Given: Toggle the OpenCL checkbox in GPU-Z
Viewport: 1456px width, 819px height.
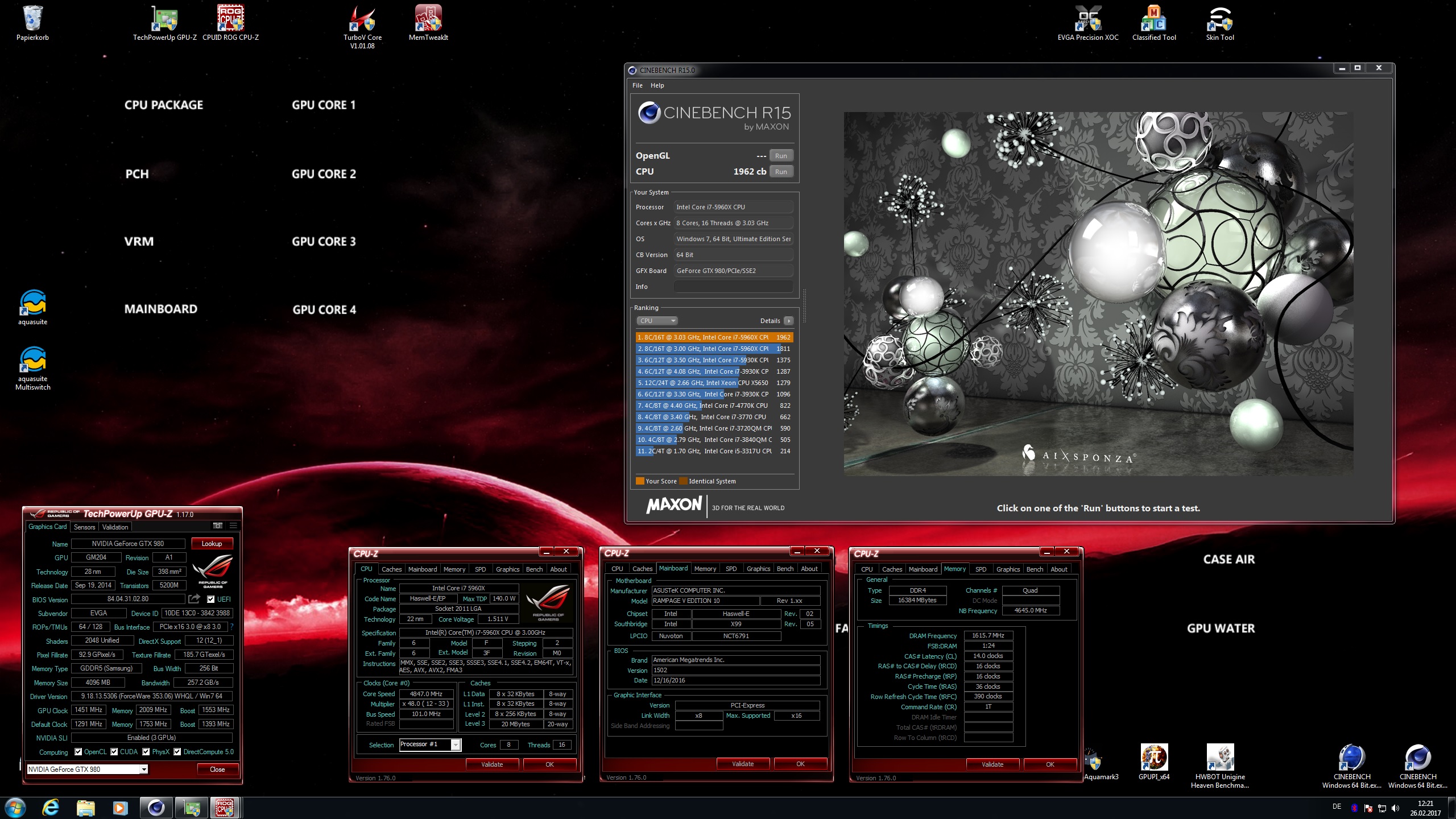Looking at the screenshot, I should (x=78, y=752).
